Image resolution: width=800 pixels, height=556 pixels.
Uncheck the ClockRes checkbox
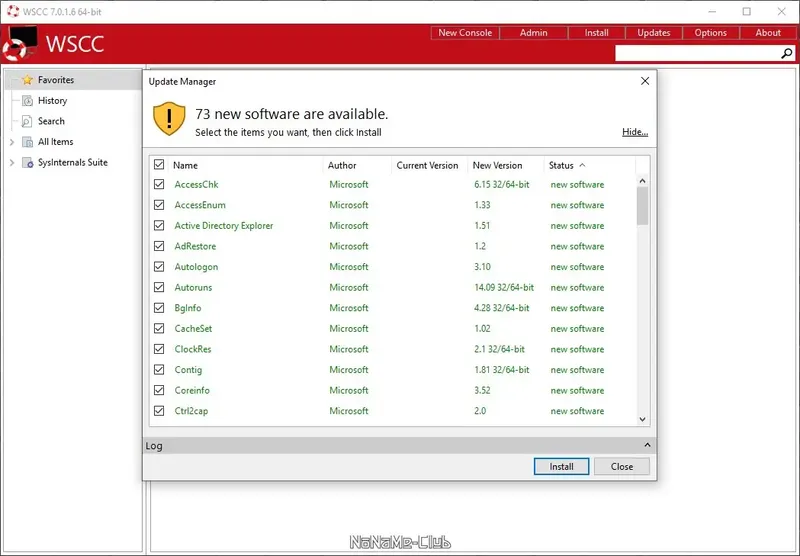(x=159, y=349)
